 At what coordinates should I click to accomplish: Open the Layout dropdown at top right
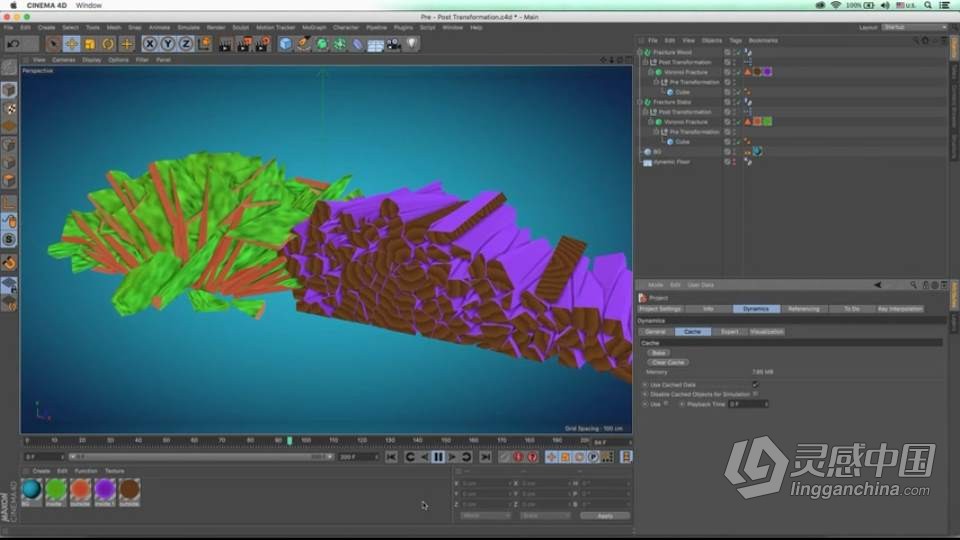(914, 27)
